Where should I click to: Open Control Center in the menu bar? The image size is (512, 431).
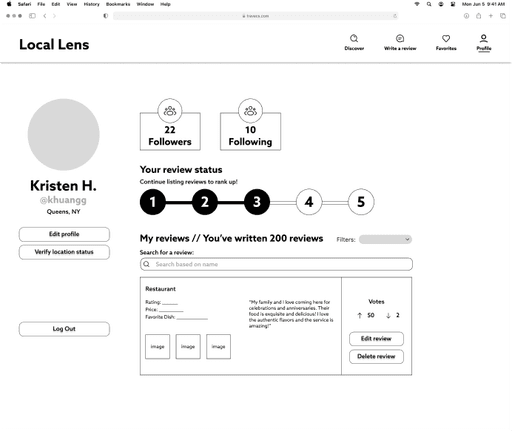point(453,4)
